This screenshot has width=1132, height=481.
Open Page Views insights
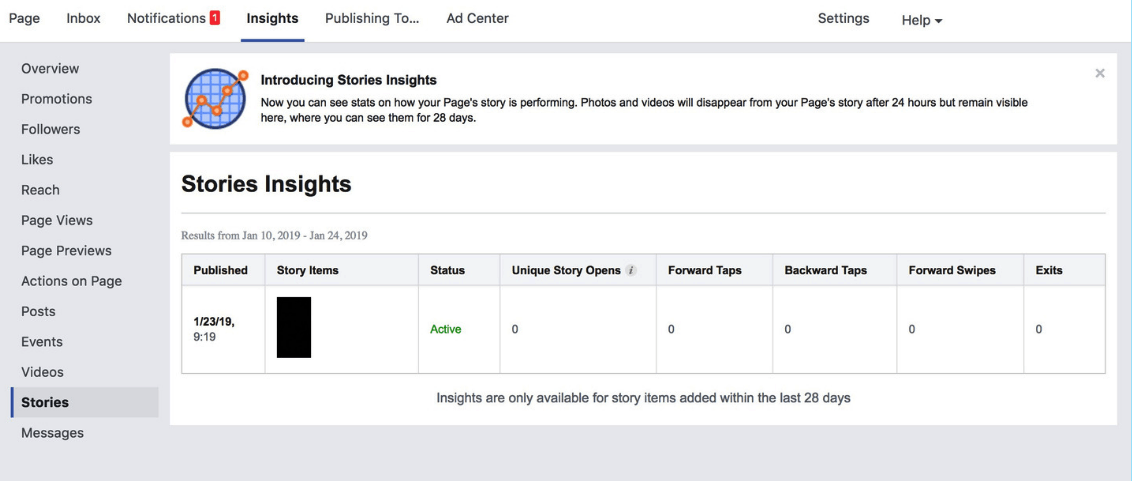56,220
